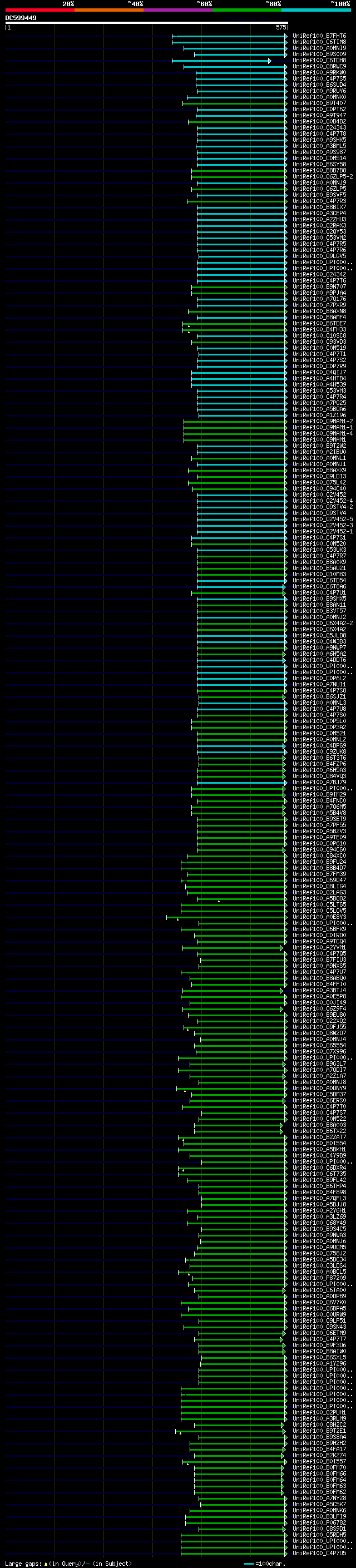
Task: Open hit UniRef100_Q8RWC9
Action: (x=319, y=66)
